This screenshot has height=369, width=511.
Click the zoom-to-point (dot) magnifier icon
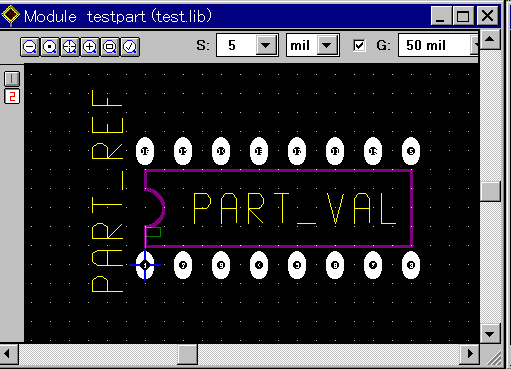point(50,47)
